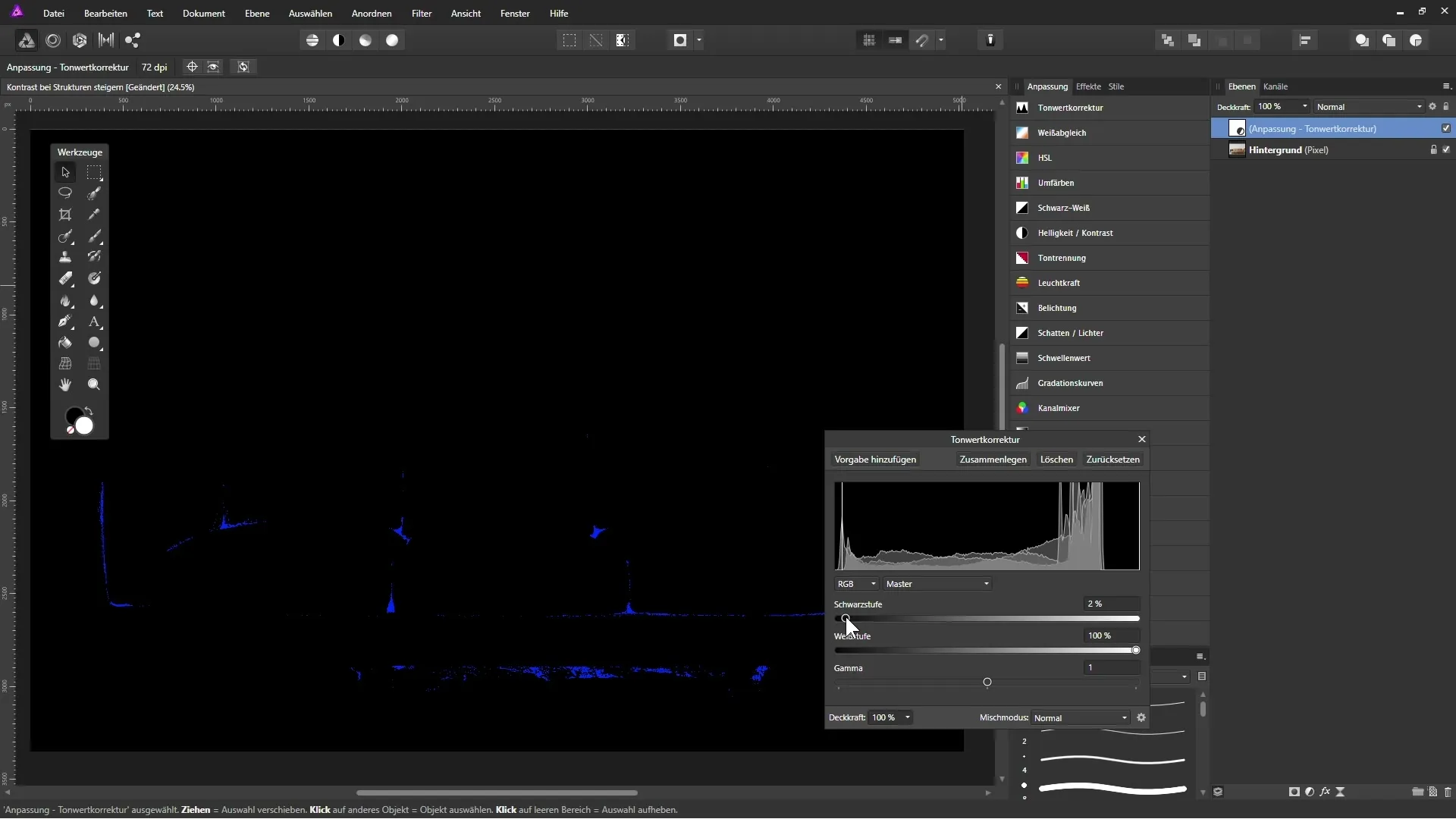Select the color picker eyedropper tool
The width and height of the screenshot is (1456, 819).
coord(94,215)
